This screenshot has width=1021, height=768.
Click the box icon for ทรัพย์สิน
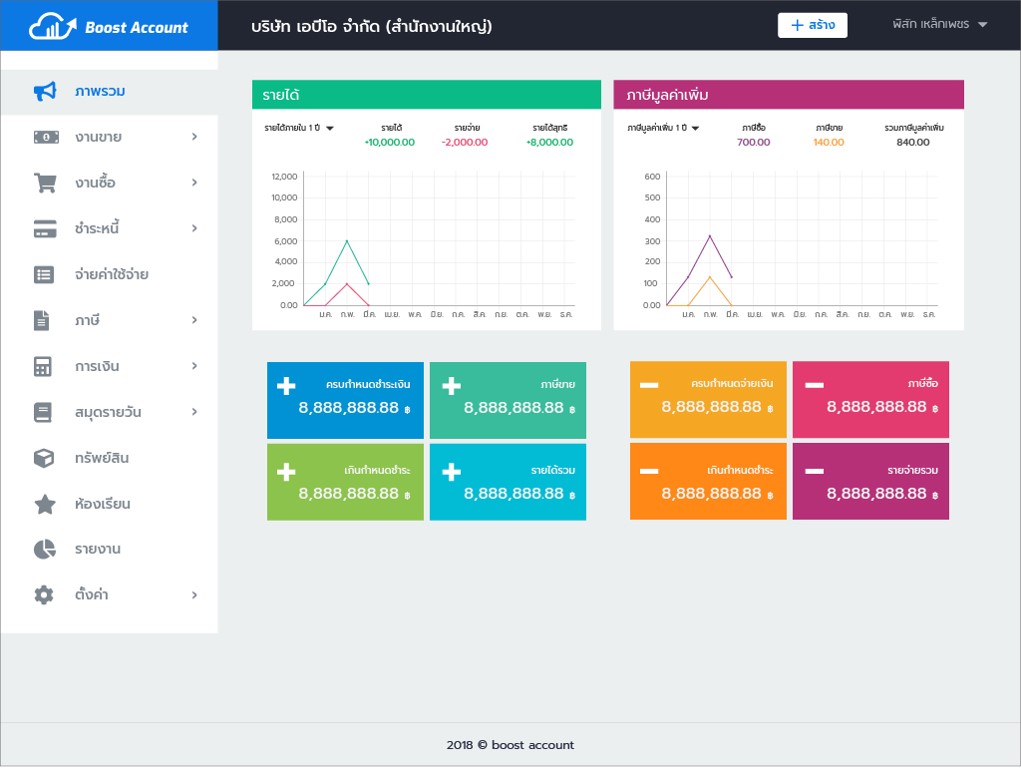(x=44, y=458)
